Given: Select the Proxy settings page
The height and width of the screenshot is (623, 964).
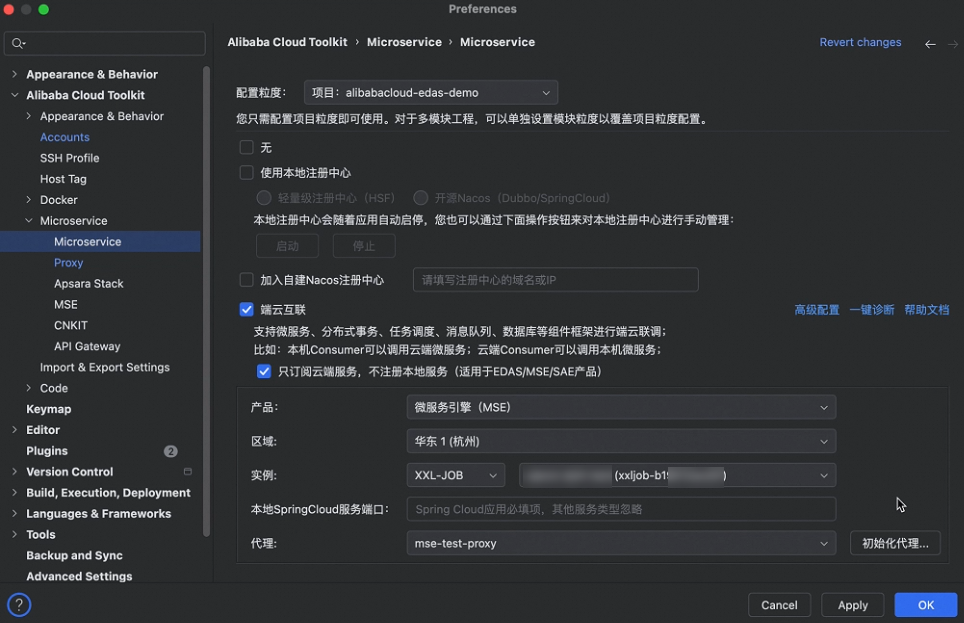Looking at the screenshot, I should tap(68, 263).
